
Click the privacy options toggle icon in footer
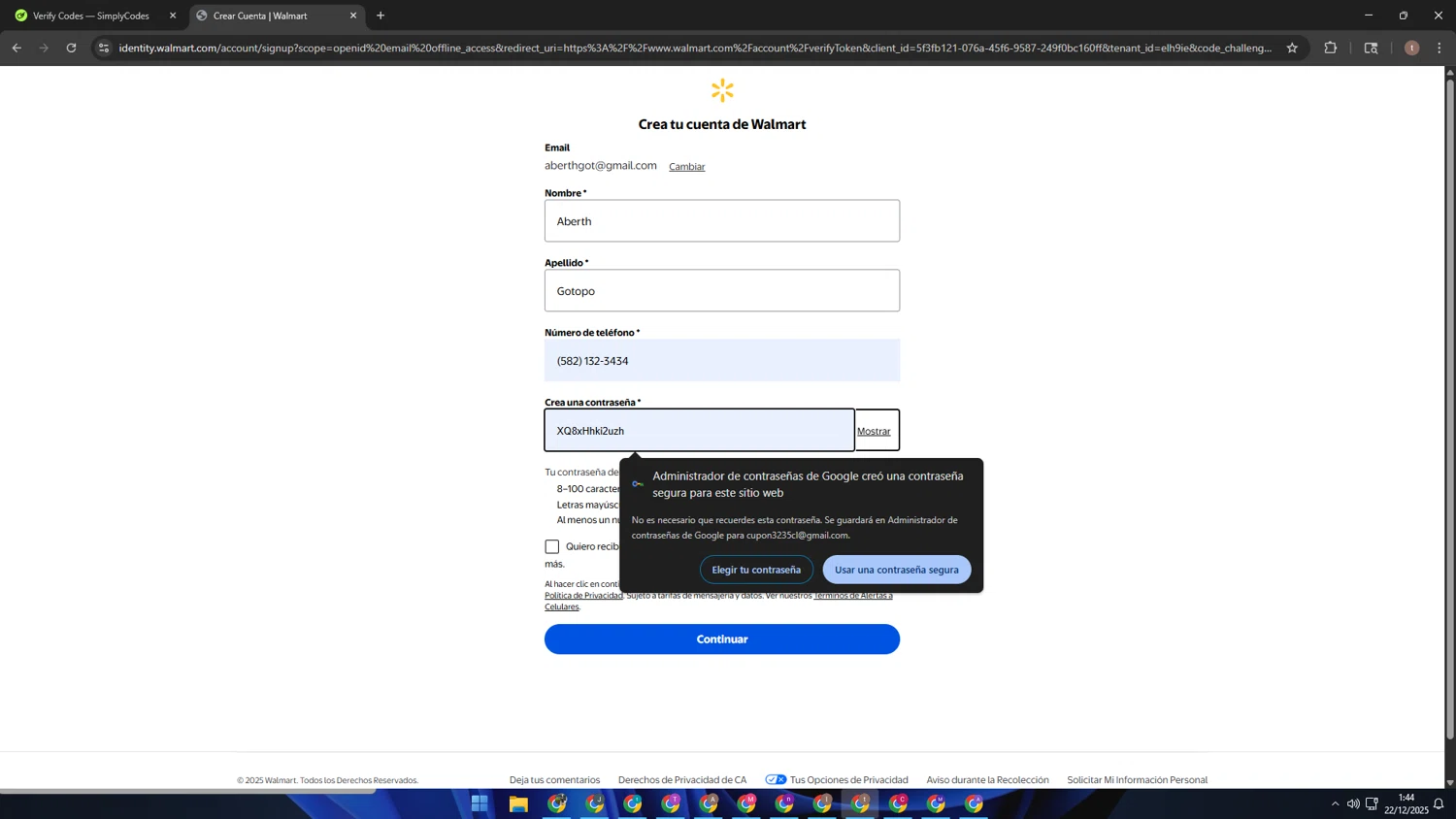(776, 779)
